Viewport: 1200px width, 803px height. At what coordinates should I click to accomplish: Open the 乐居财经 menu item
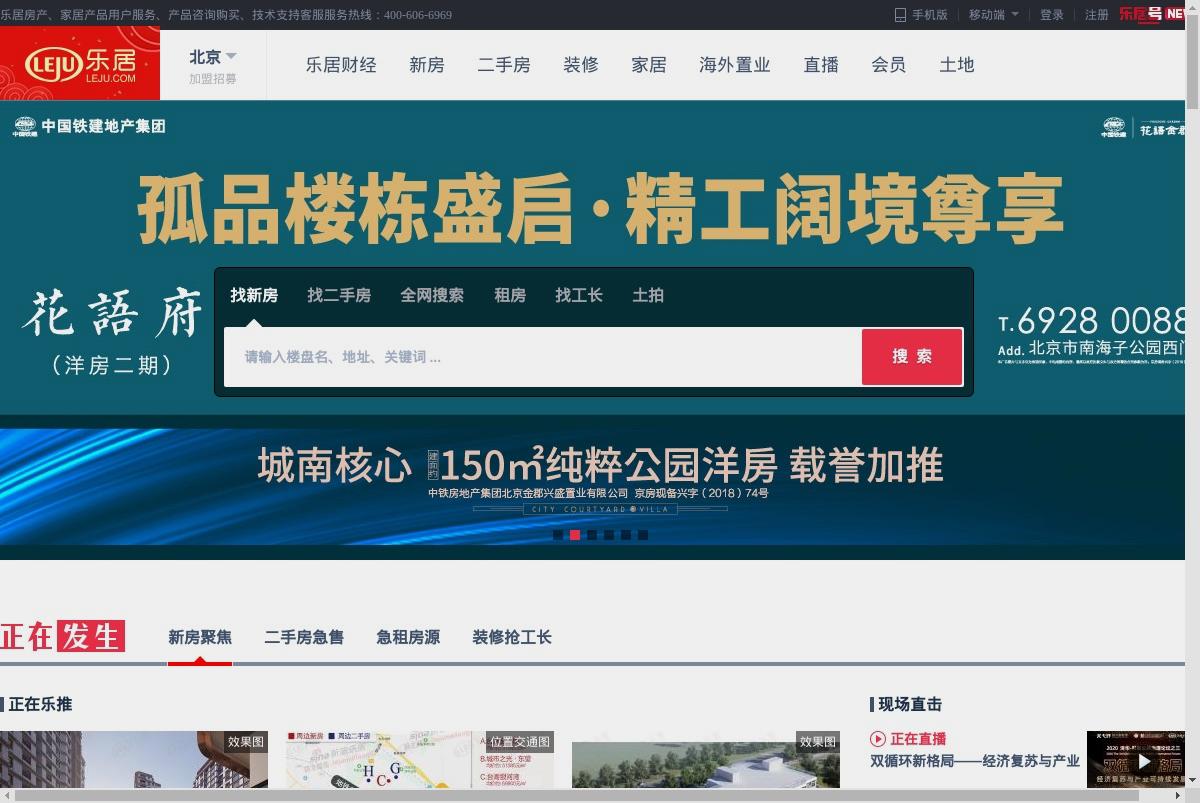coord(341,65)
